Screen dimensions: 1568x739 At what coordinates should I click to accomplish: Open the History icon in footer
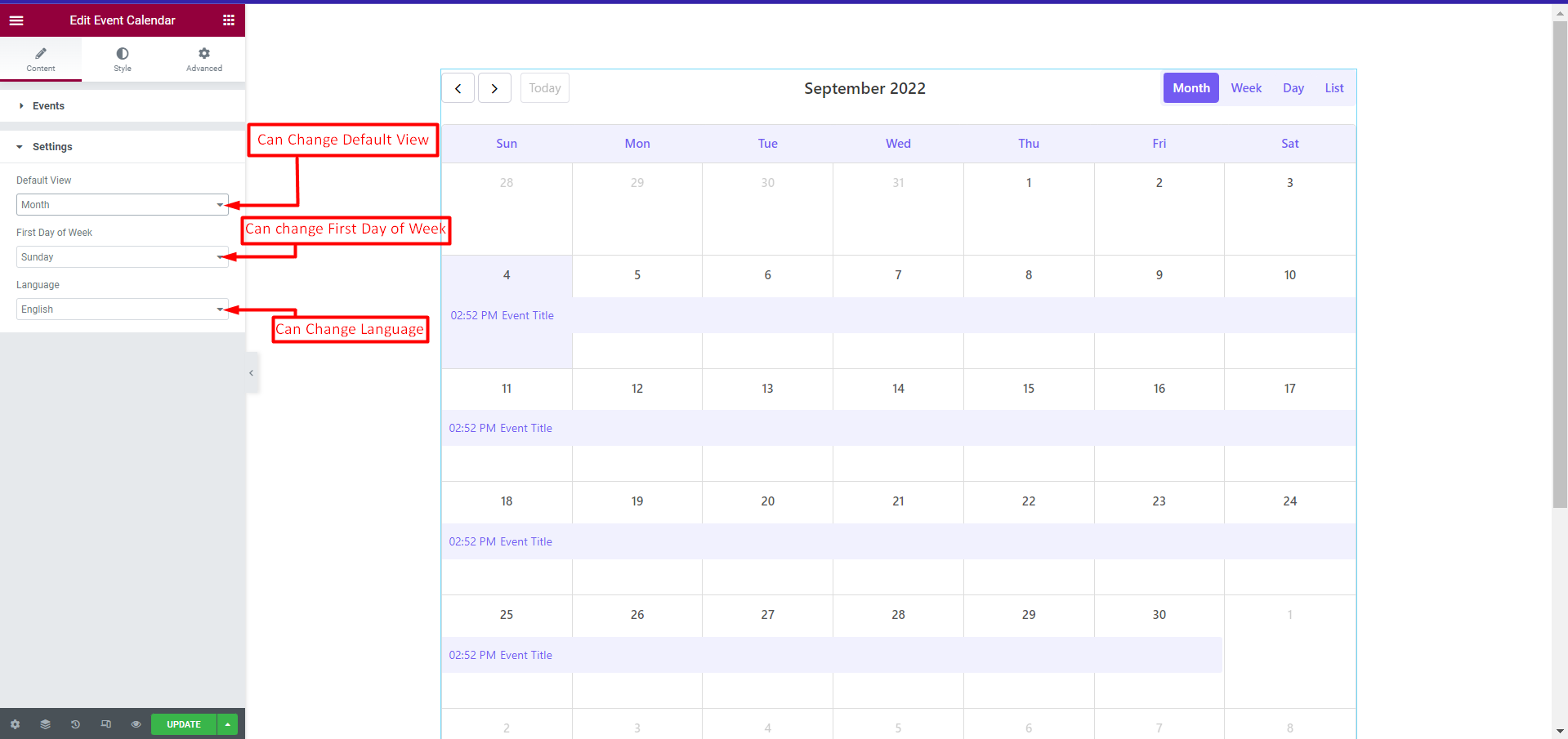click(75, 724)
